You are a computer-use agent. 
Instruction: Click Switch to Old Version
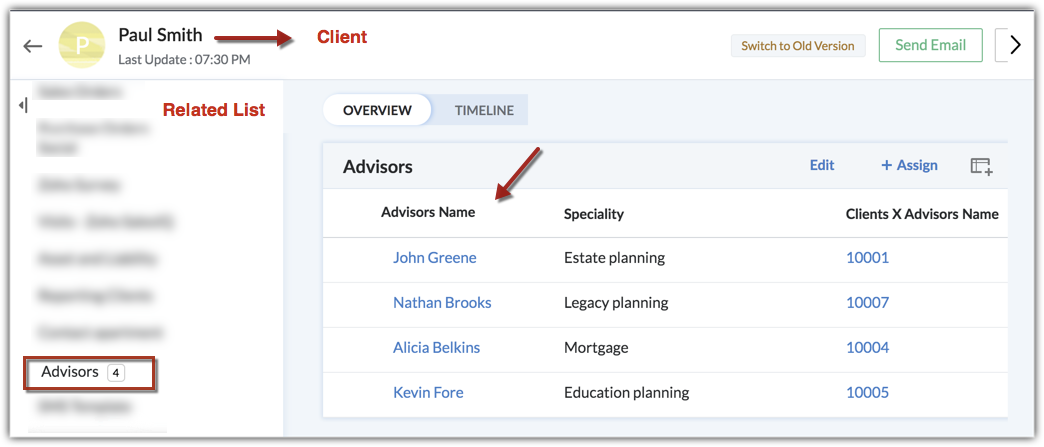[x=797, y=46]
